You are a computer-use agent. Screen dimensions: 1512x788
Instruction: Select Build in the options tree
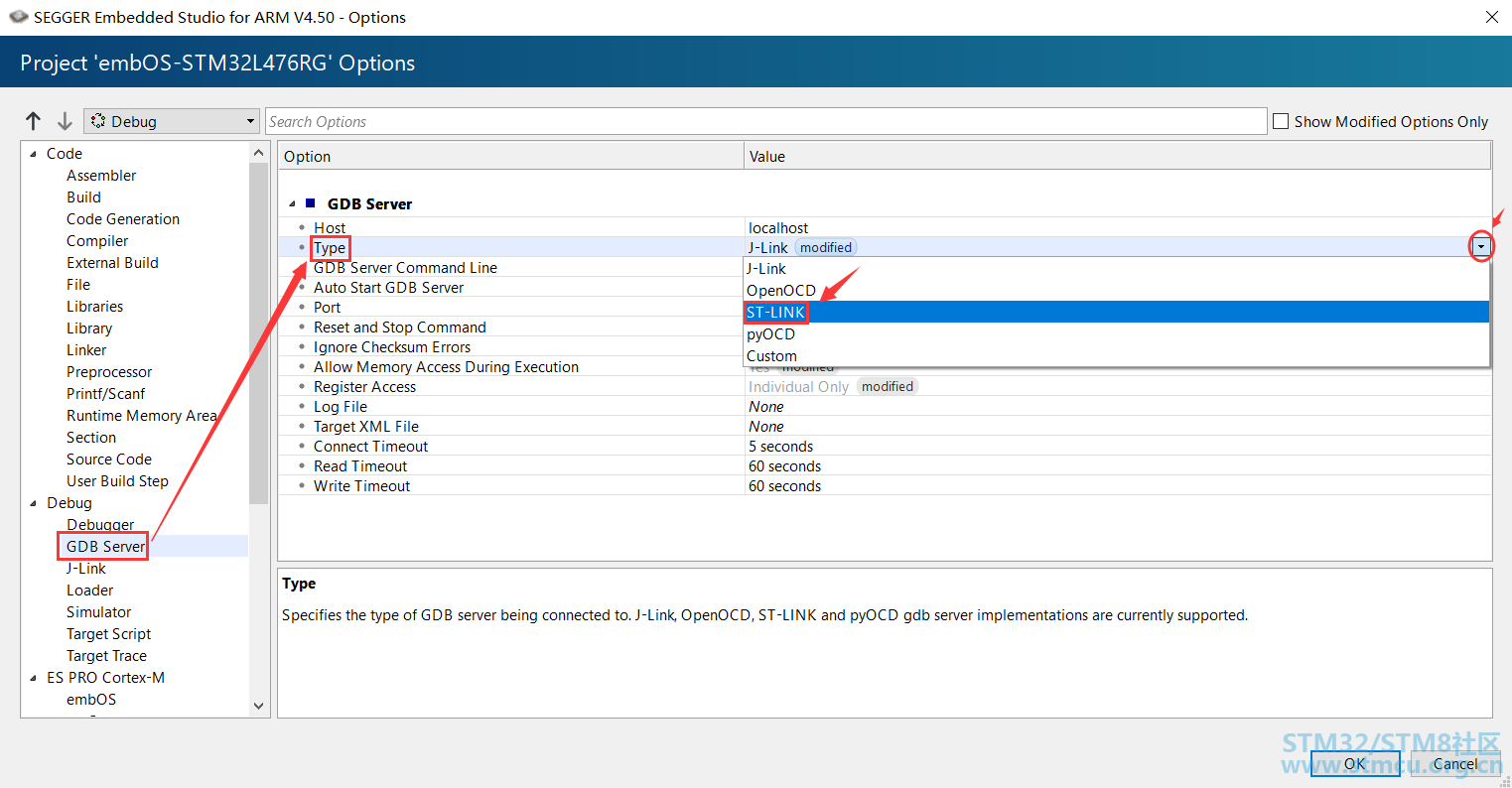tap(83, 197)
